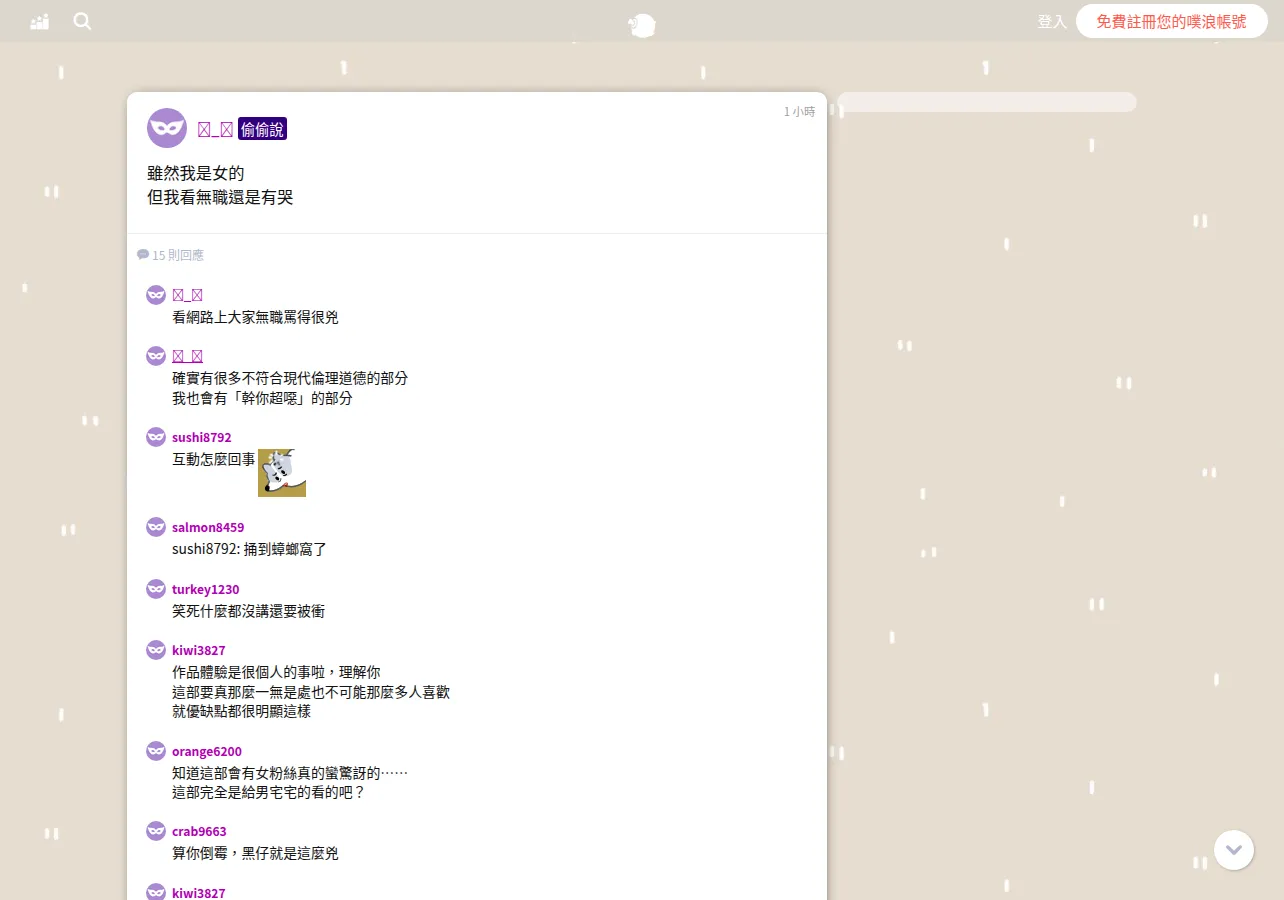Click the community people icon in top bar

click(x=40, y=21)
